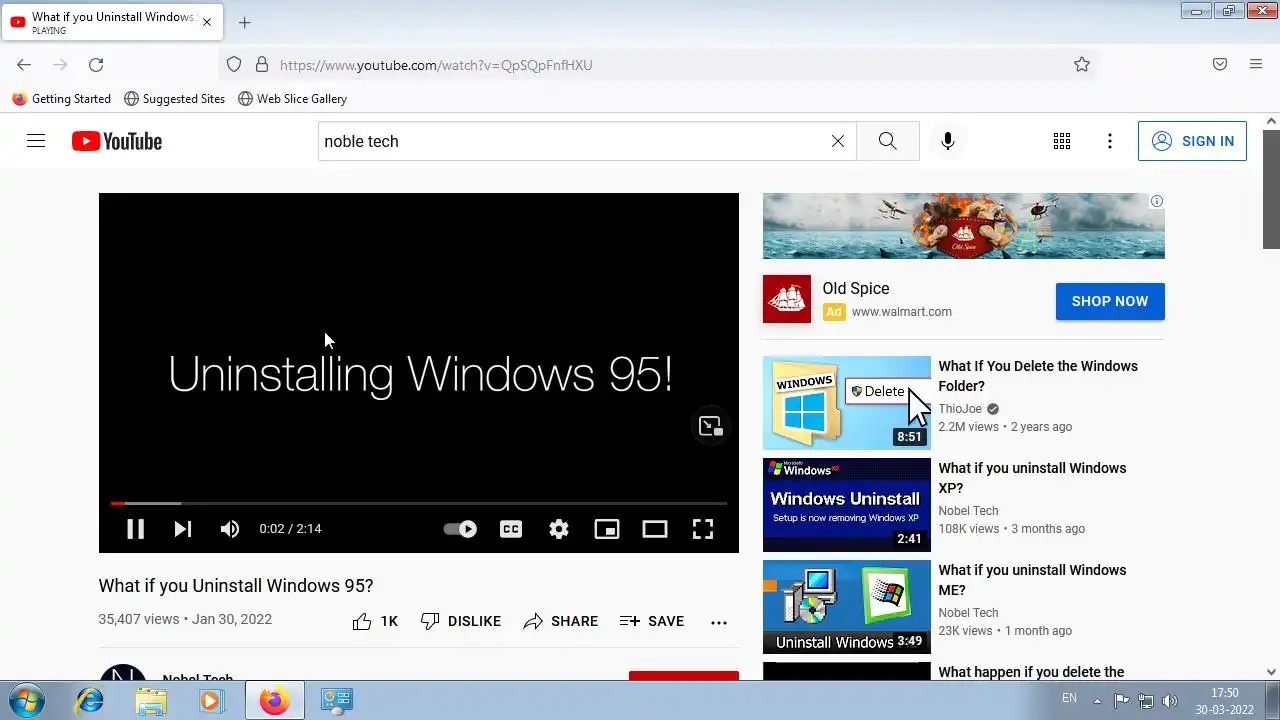Click SIGN IN button
The height and width of the screenshot is (720, 1280).
1192,141
